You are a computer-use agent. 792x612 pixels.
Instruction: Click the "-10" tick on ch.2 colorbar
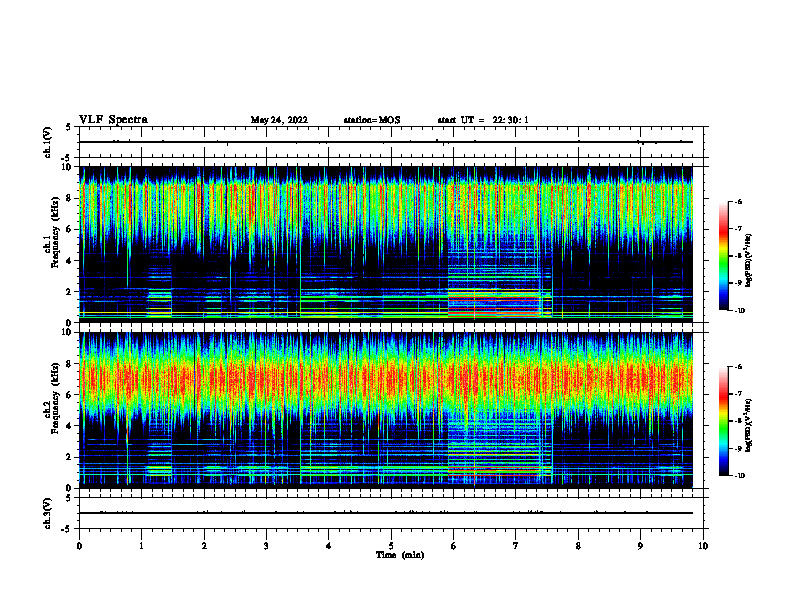click(x=740, y=476)
